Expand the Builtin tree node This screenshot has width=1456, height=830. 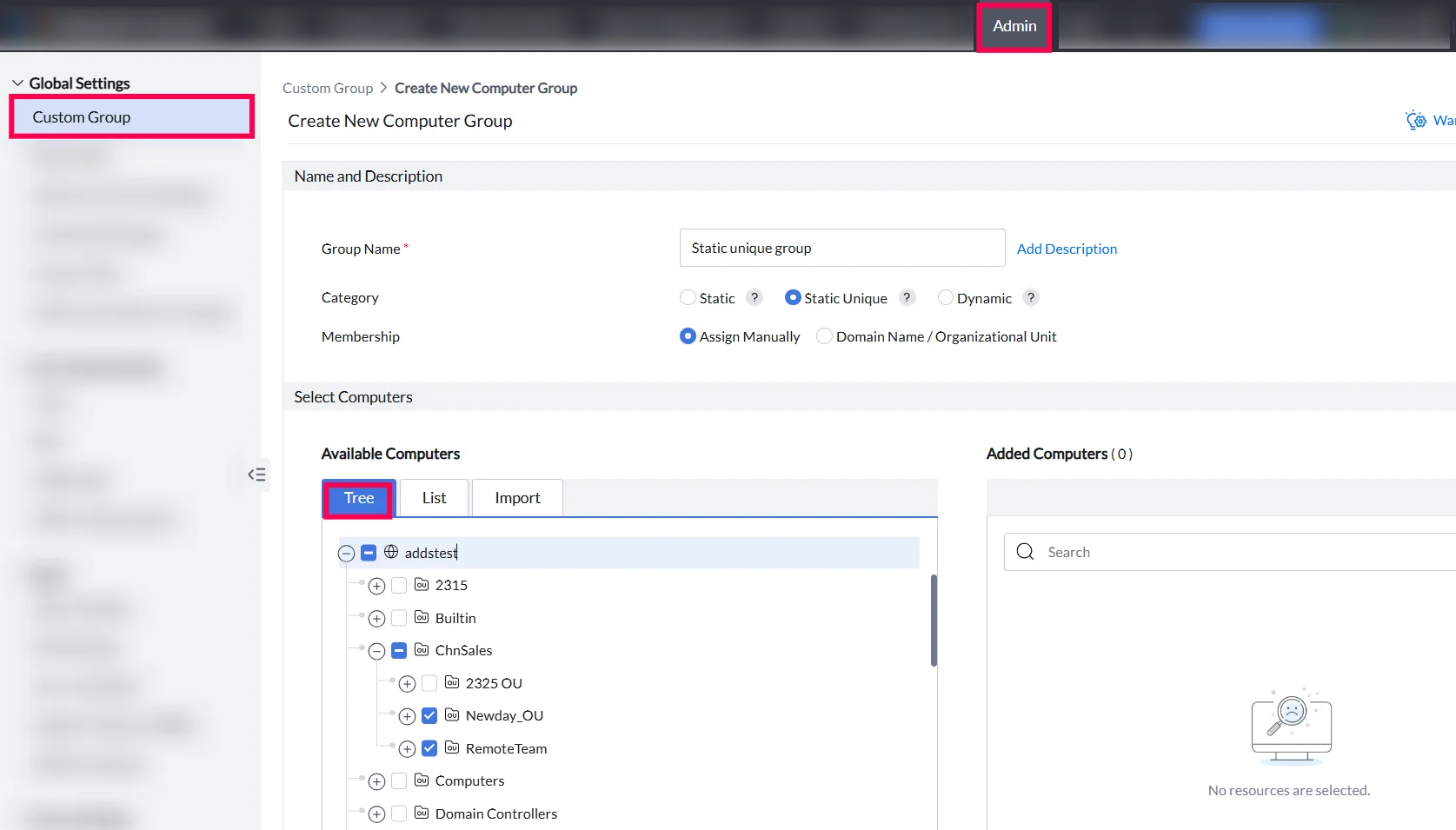pos(376,619)
